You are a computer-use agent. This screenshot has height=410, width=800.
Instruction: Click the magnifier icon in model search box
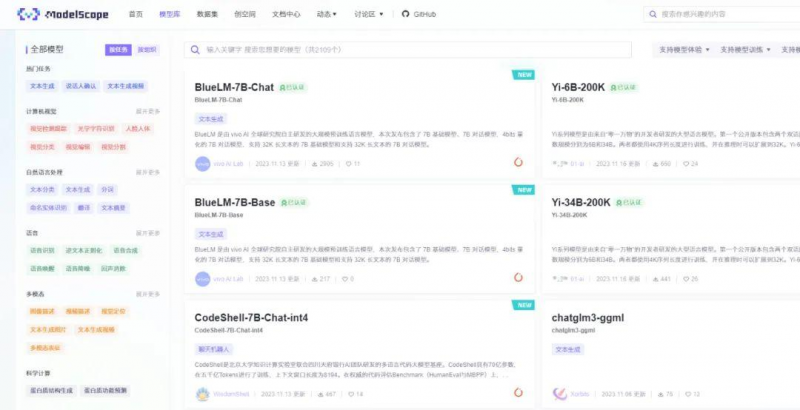(x=195, y=50)
